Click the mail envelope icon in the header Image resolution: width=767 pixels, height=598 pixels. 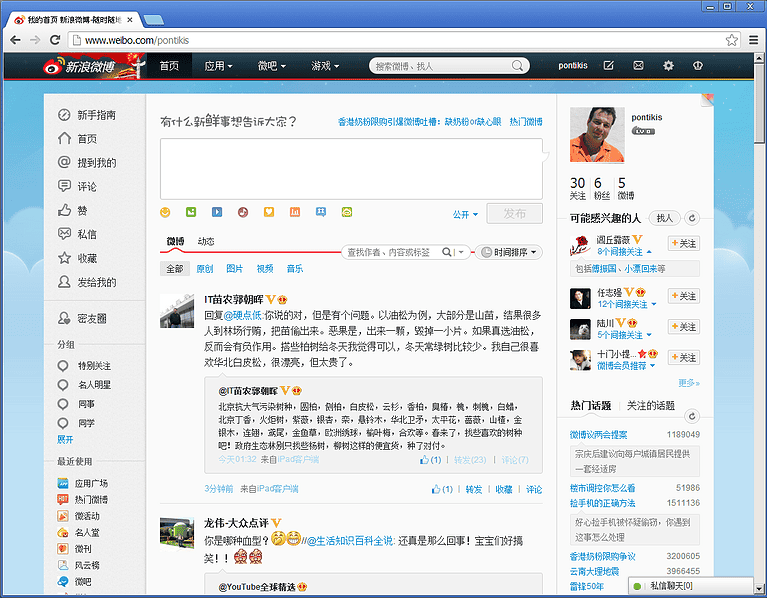638,66
